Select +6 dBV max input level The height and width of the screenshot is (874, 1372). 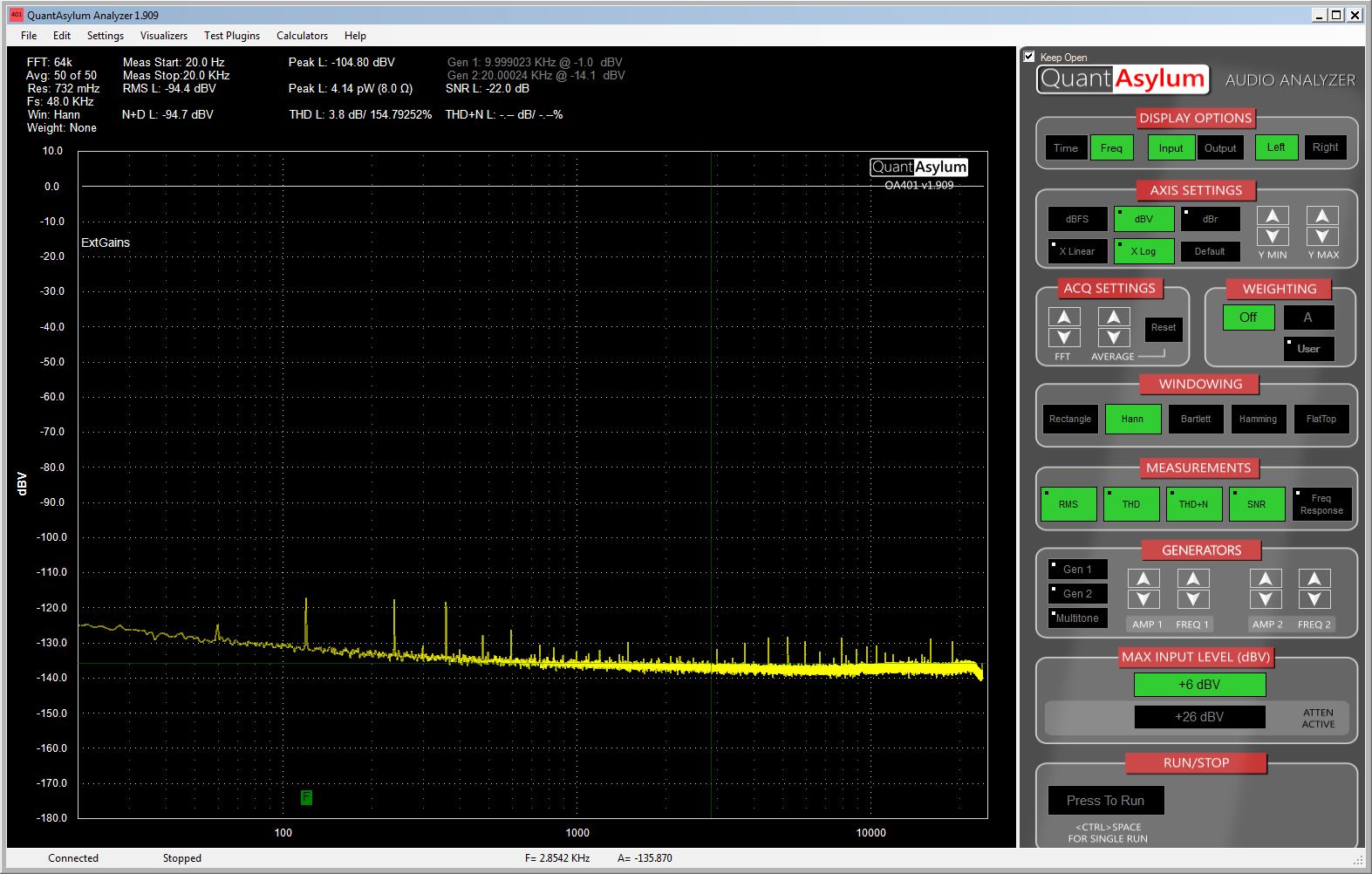click(1199, 685)
